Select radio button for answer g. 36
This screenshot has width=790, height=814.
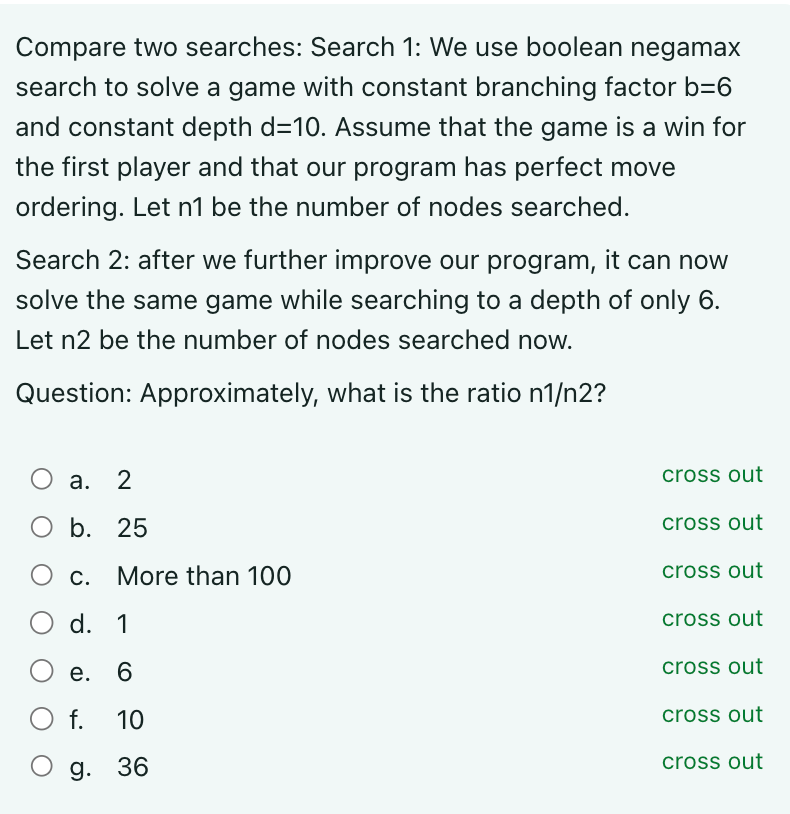(x=41, y=766)
